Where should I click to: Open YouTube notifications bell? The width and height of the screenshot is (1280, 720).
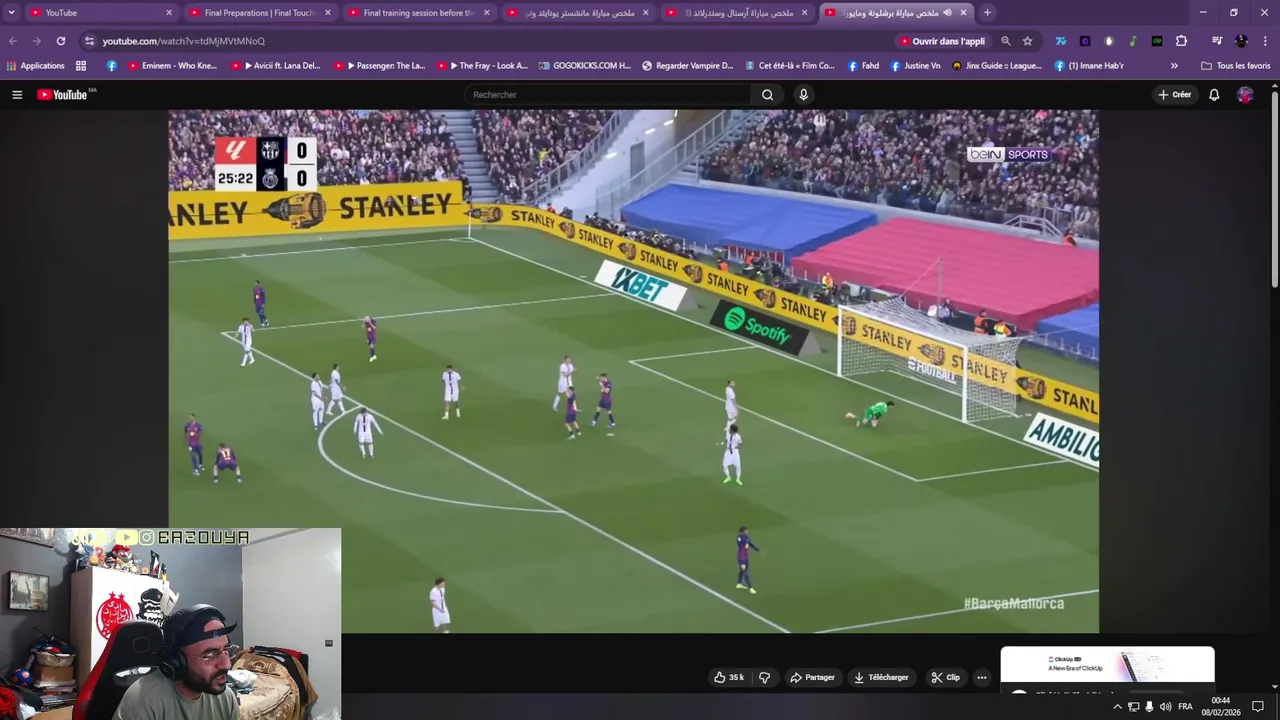(1214, 95)
